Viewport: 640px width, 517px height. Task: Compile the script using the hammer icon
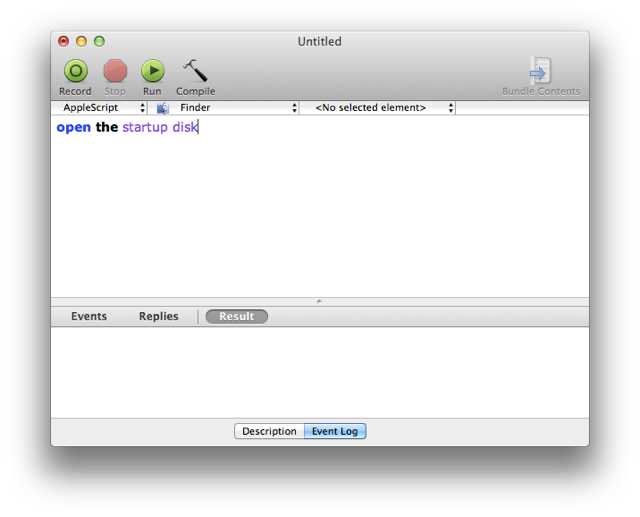[x=195, y=71]
